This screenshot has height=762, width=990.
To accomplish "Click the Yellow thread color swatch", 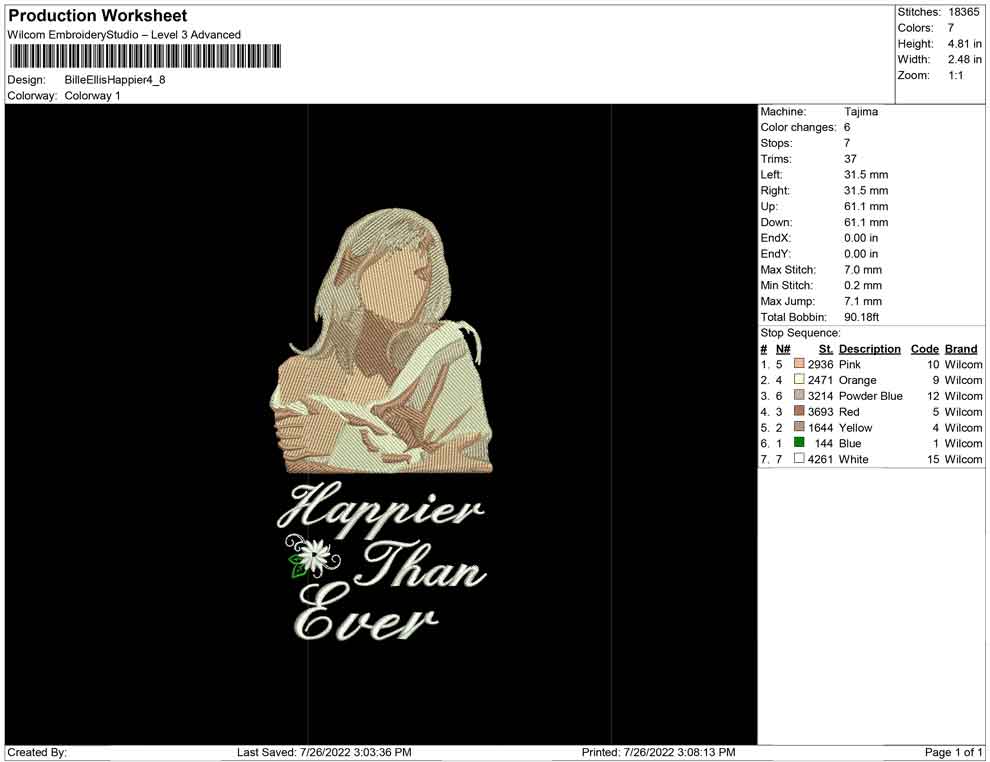I will [x=799, y=428].
